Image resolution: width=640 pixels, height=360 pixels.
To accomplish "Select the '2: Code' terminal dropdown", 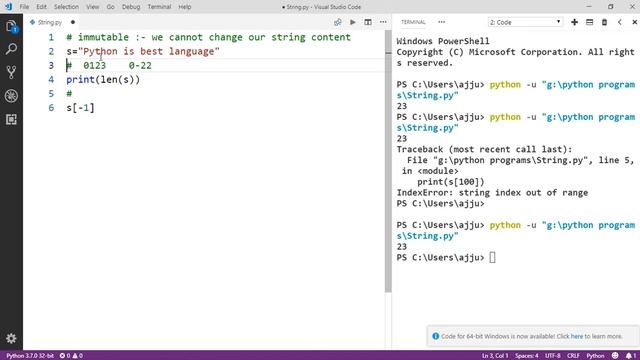I will pyautogui.click(x=525, y=22).
